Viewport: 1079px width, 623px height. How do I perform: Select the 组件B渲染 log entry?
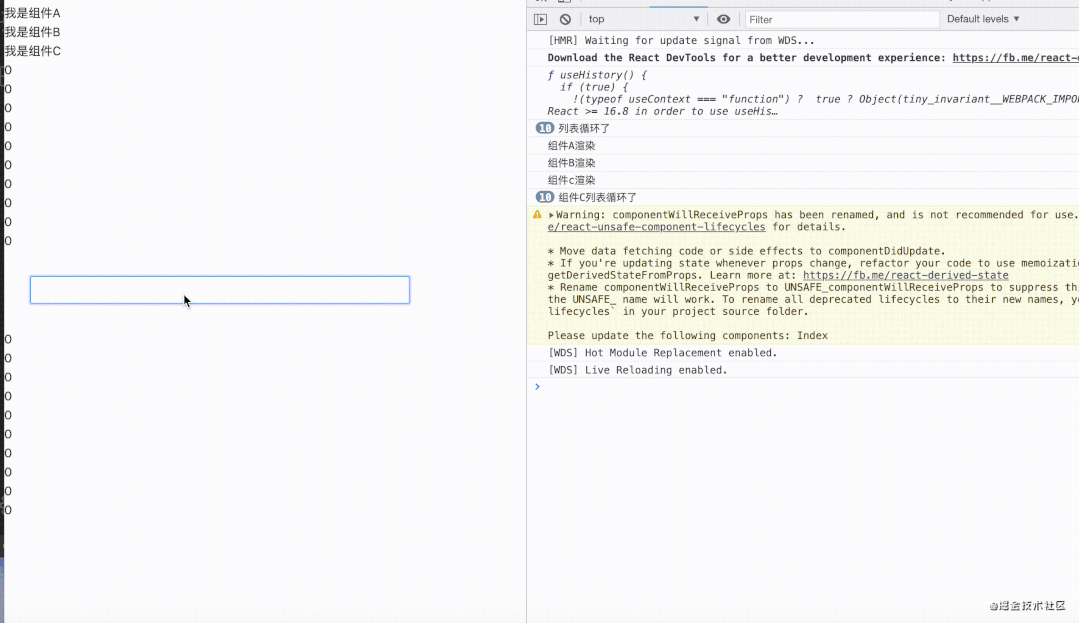(x=572, y=163)
